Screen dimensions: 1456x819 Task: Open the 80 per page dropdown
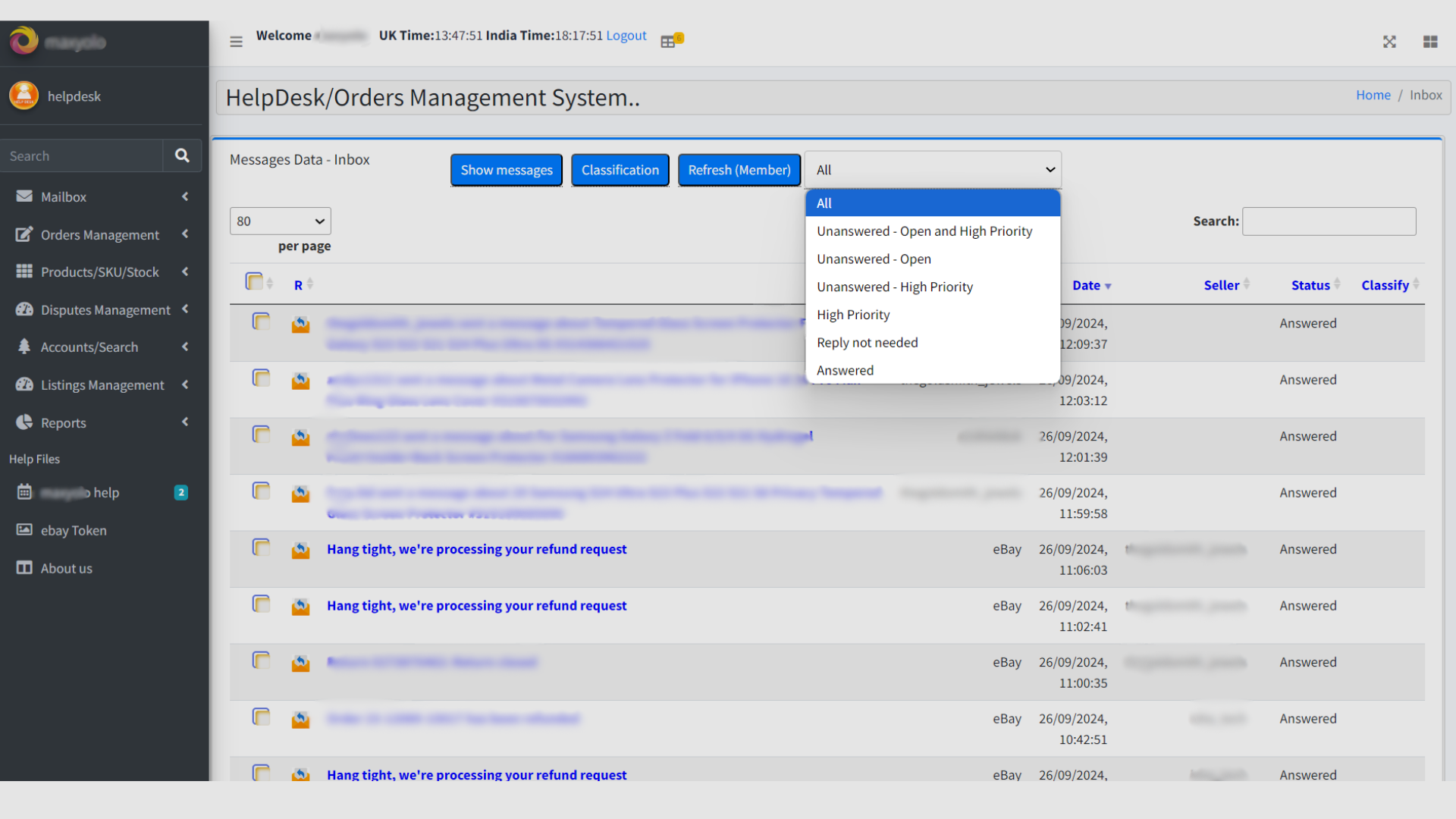click(x=280, y=221)
